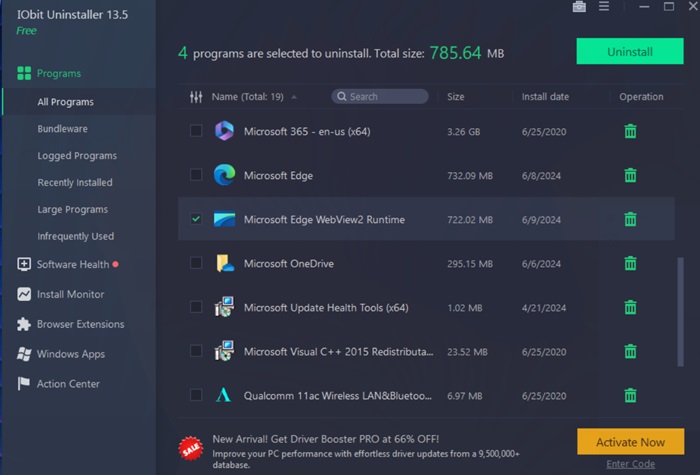This screenshot has width=700, height=475.
Task: Show Recently Installed programs
Action: pos(75,182)
